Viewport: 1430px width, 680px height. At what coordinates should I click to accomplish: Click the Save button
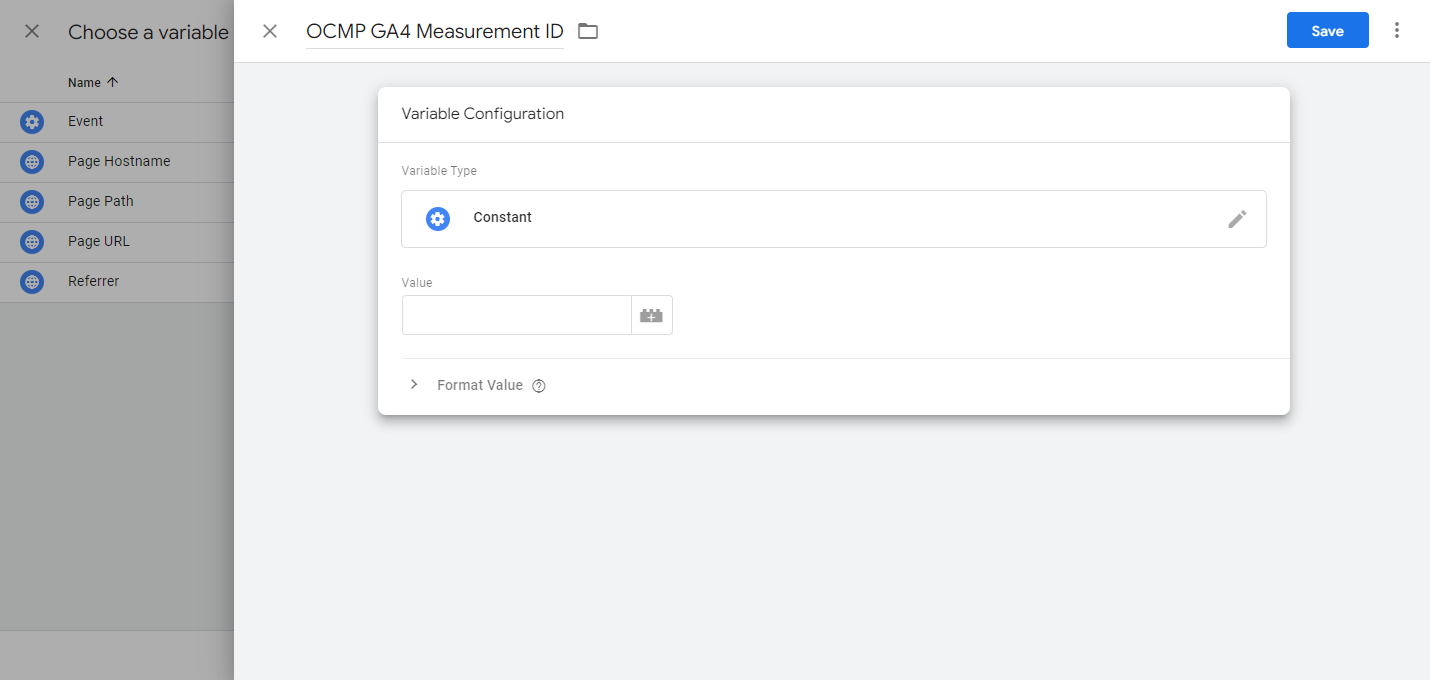(x=1327, y=31)
